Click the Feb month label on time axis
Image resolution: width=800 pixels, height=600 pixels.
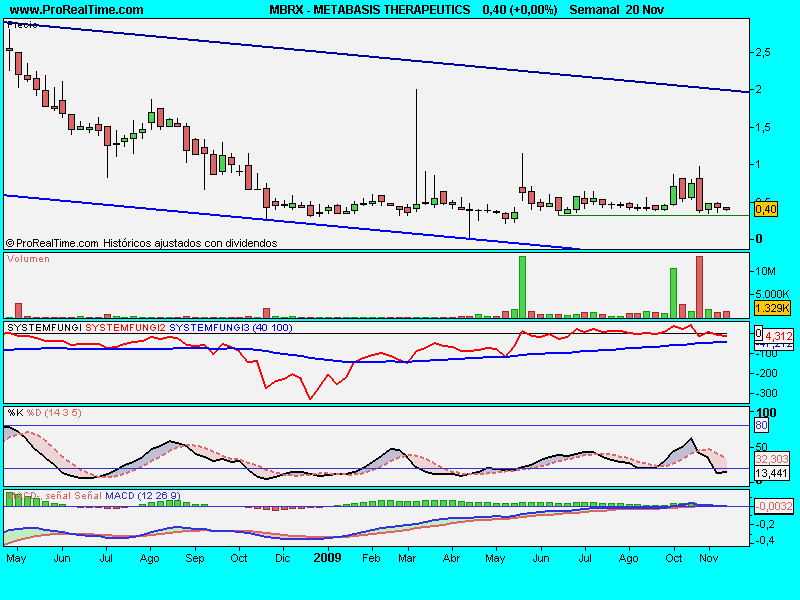click(x=371, y=558)
